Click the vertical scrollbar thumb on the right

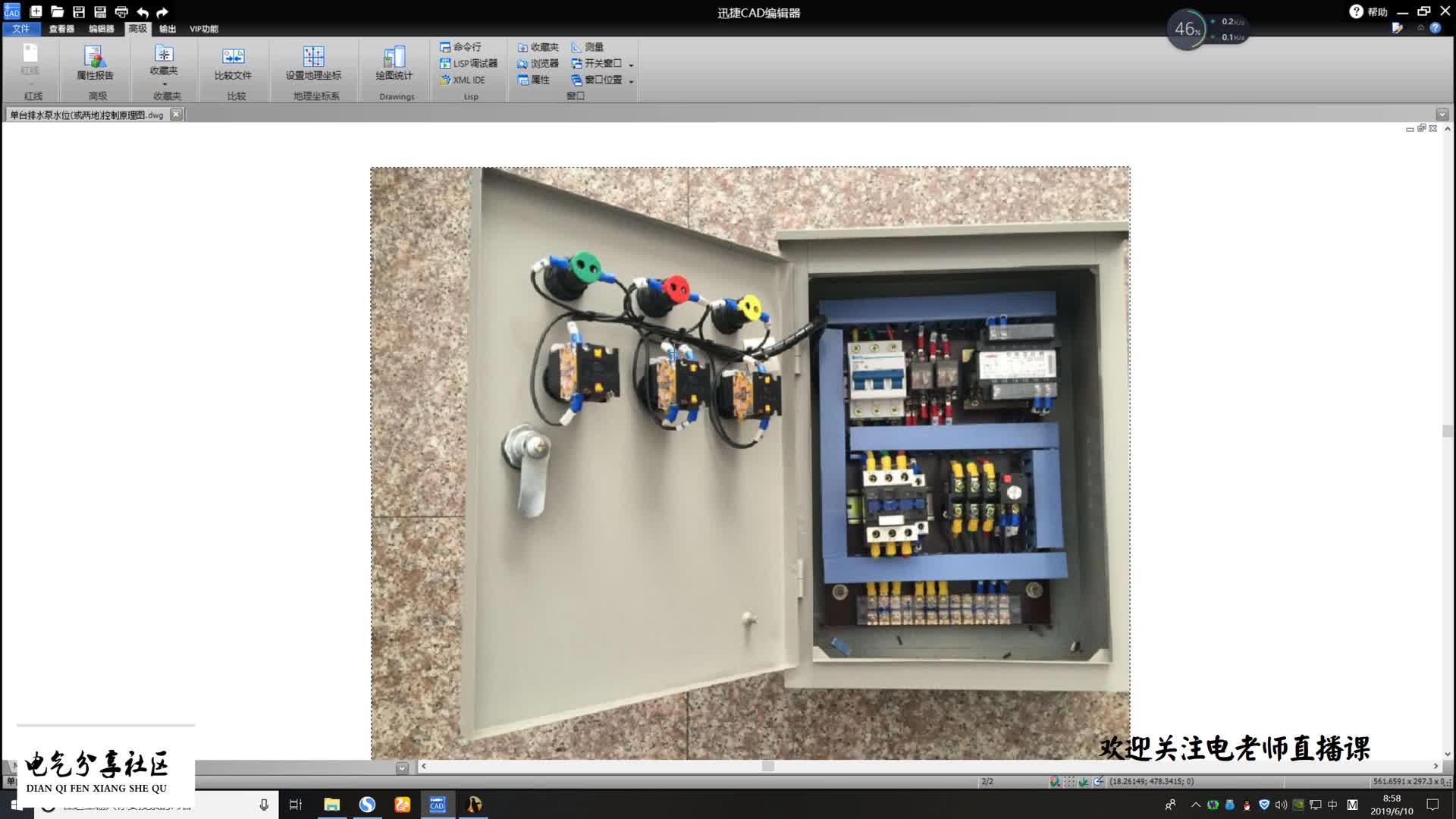(1447, 431)
